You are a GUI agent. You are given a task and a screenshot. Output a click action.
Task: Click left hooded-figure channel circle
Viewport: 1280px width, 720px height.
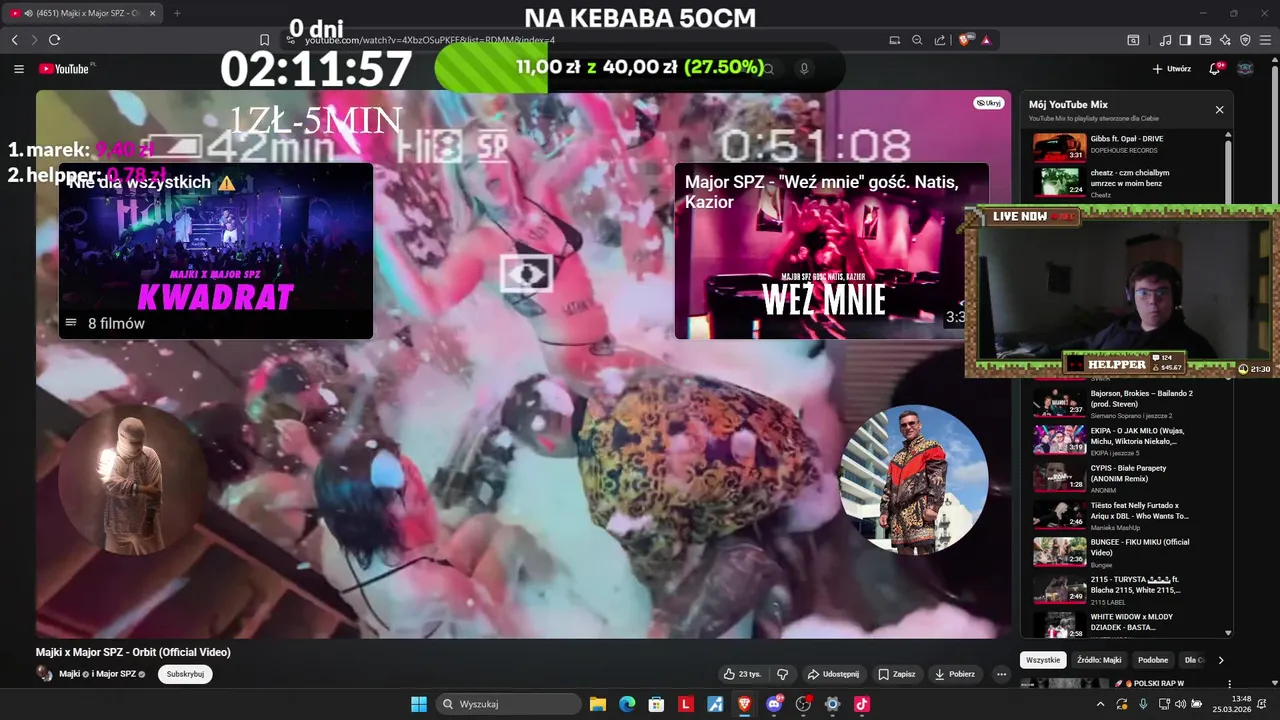coord(133,479)
